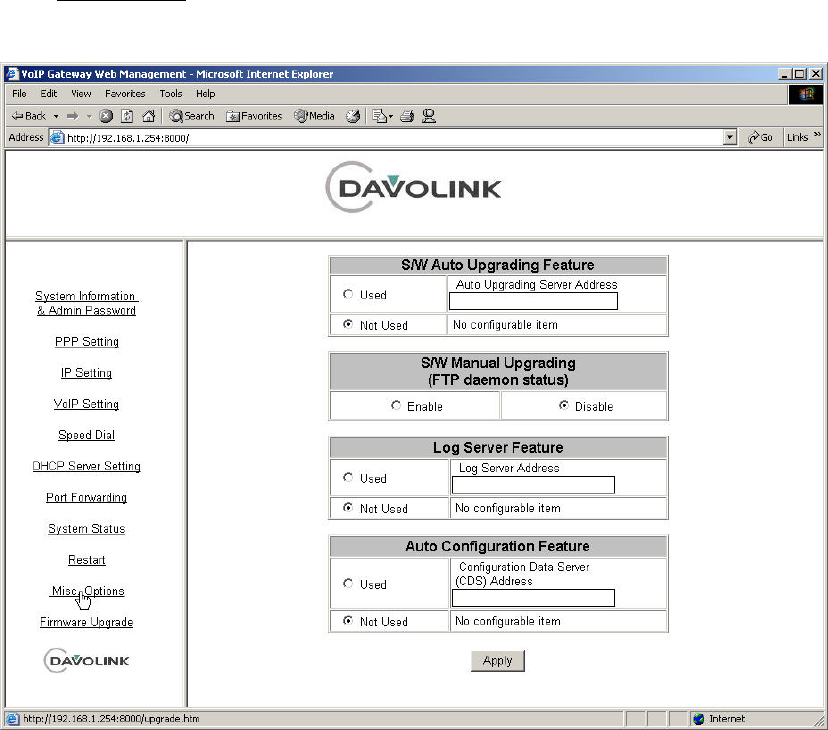Click the Refresh page icon
This screenshot has width=828, height=730.
pyautogui.click(x=127, y=116)
